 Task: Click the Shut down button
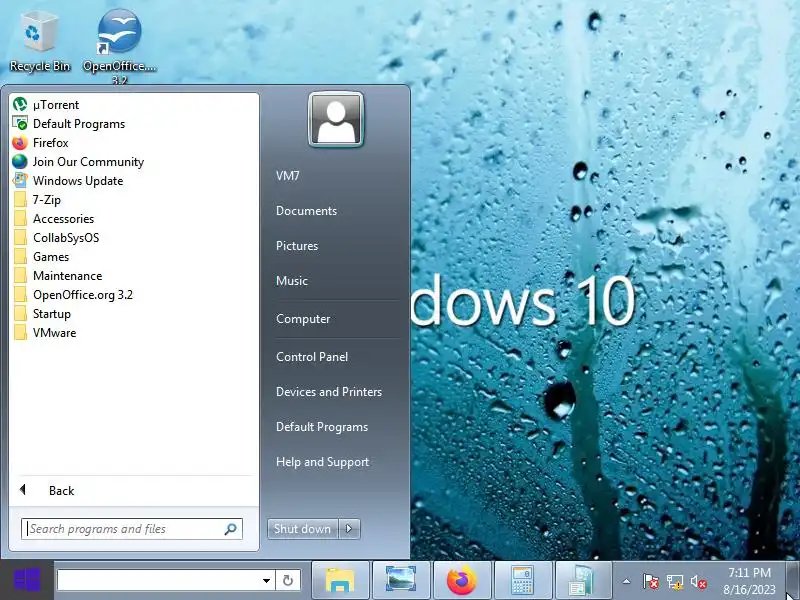coord(303,529)
